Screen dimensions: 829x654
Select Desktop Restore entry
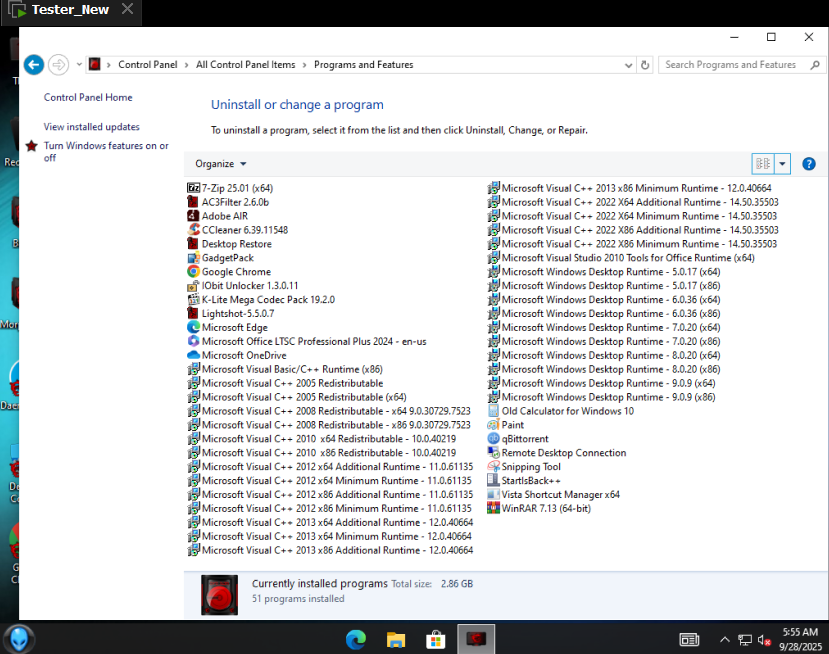pos(229,244)
